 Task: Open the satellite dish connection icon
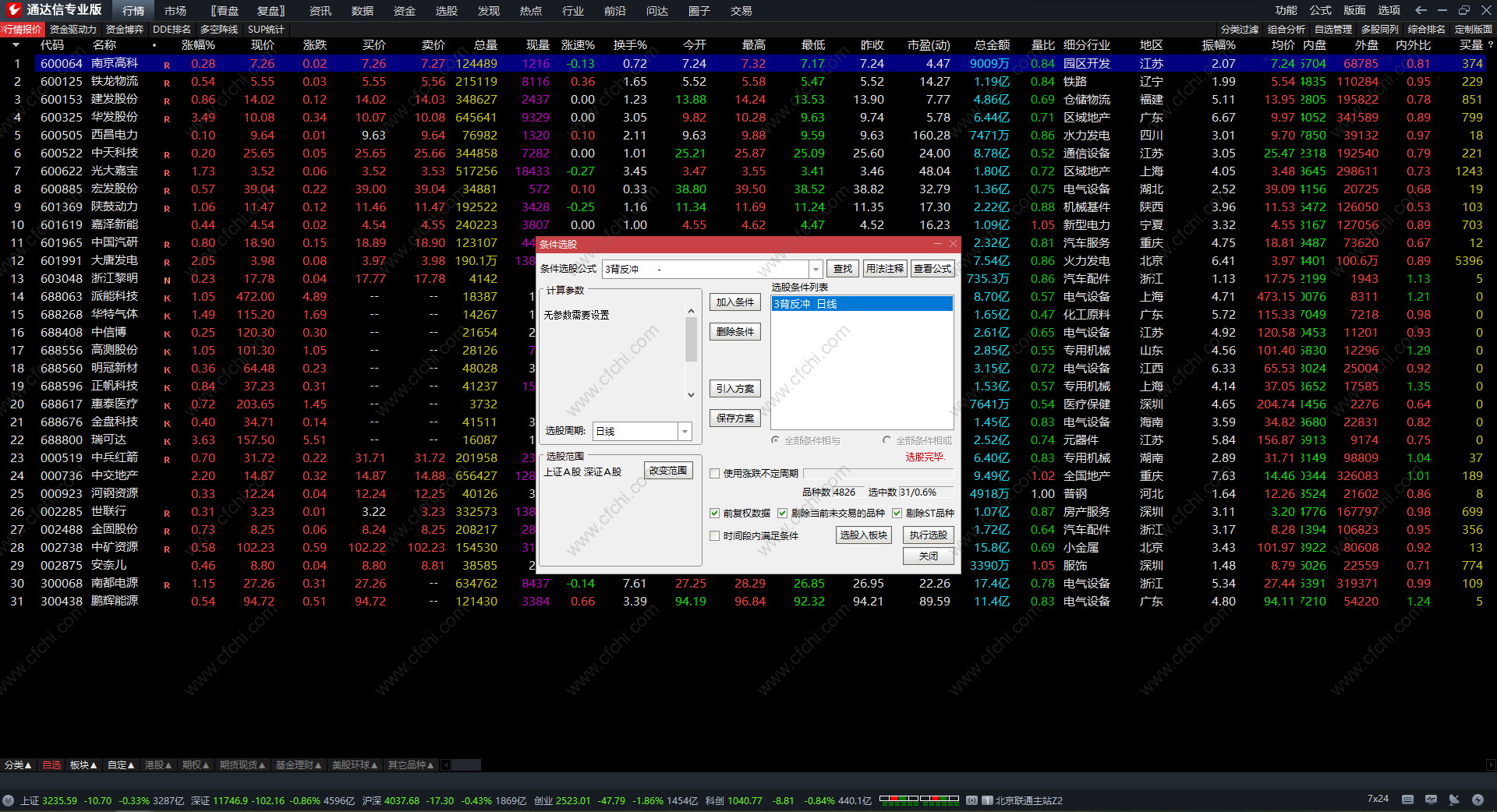point(1454,800)
